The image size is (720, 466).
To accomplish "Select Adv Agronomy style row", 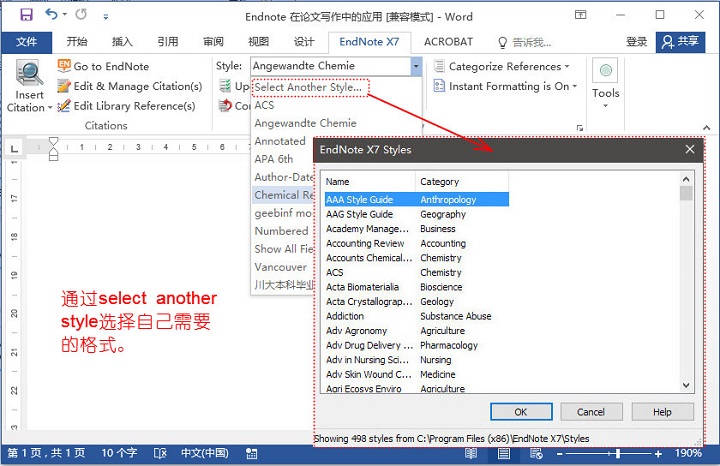I will (x=416, y=331).
